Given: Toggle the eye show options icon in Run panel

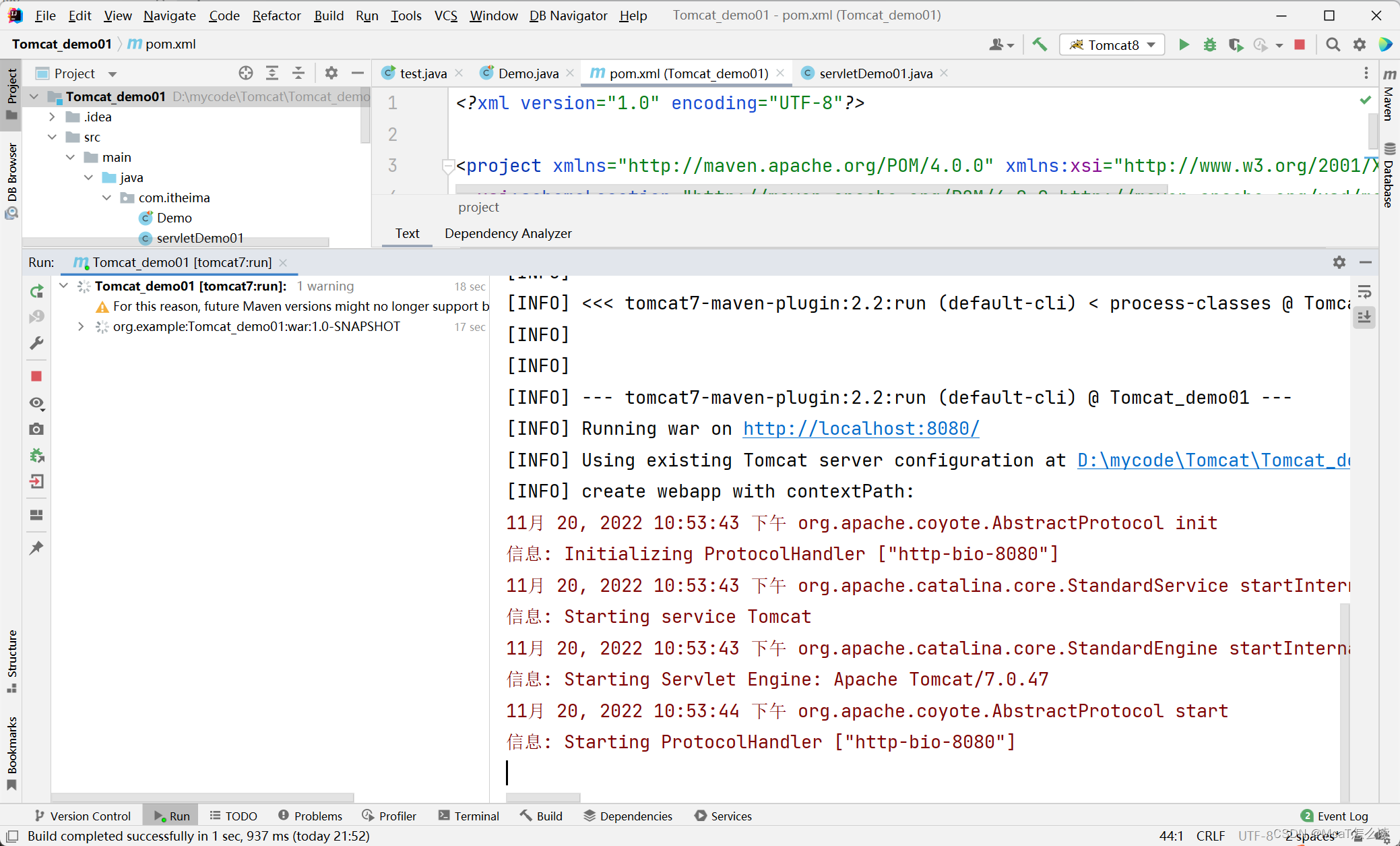Looking at the screenshot, I should point(37,403).
